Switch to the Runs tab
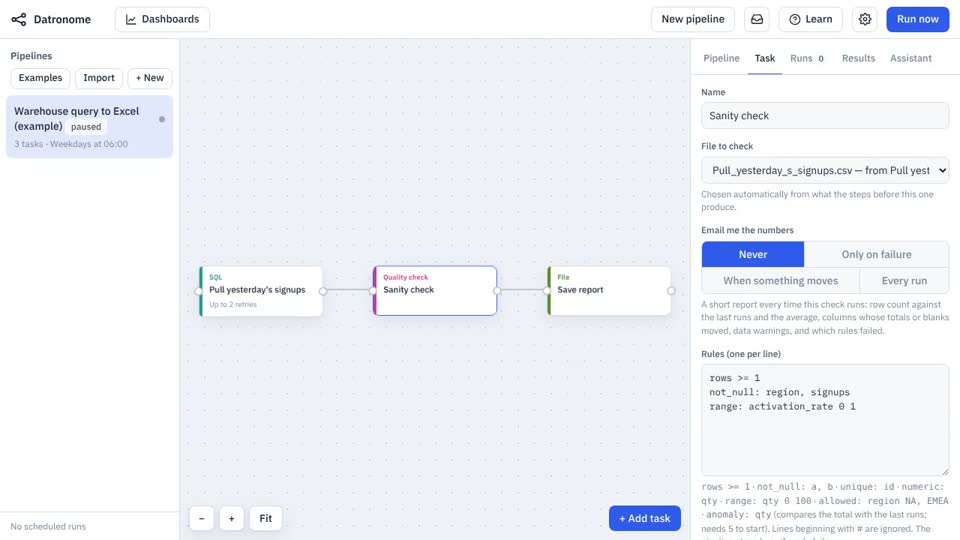This screenshot has height=540, width=960. pyautogui.click(x=807, y=58)
